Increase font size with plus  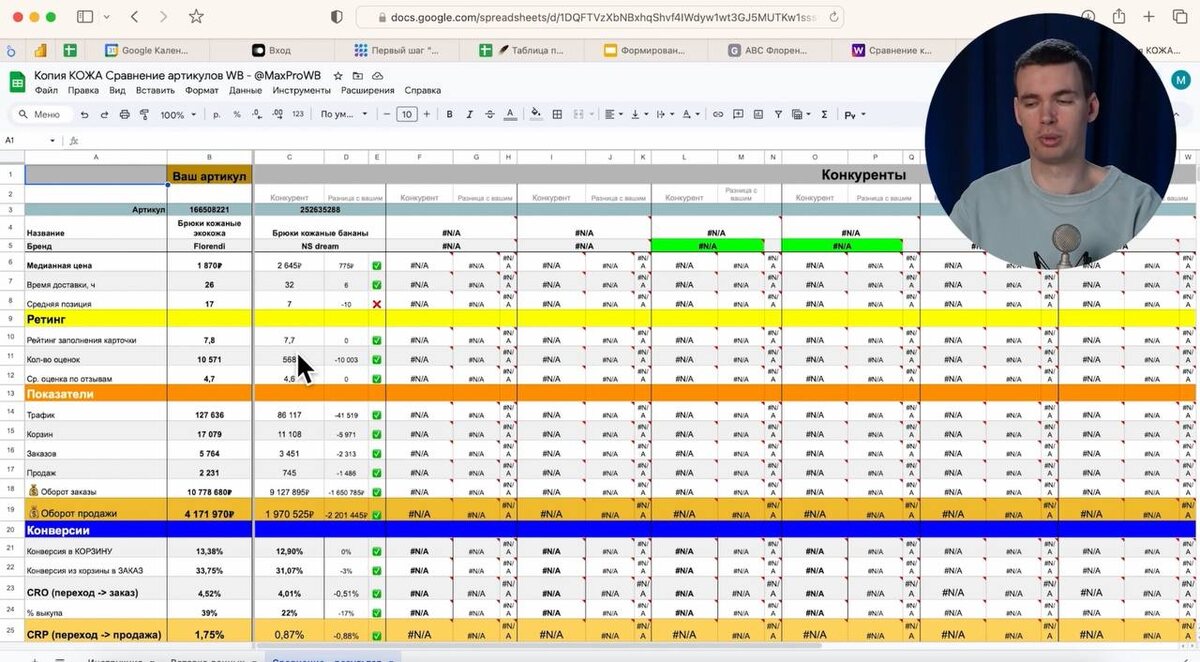[427, 115]
